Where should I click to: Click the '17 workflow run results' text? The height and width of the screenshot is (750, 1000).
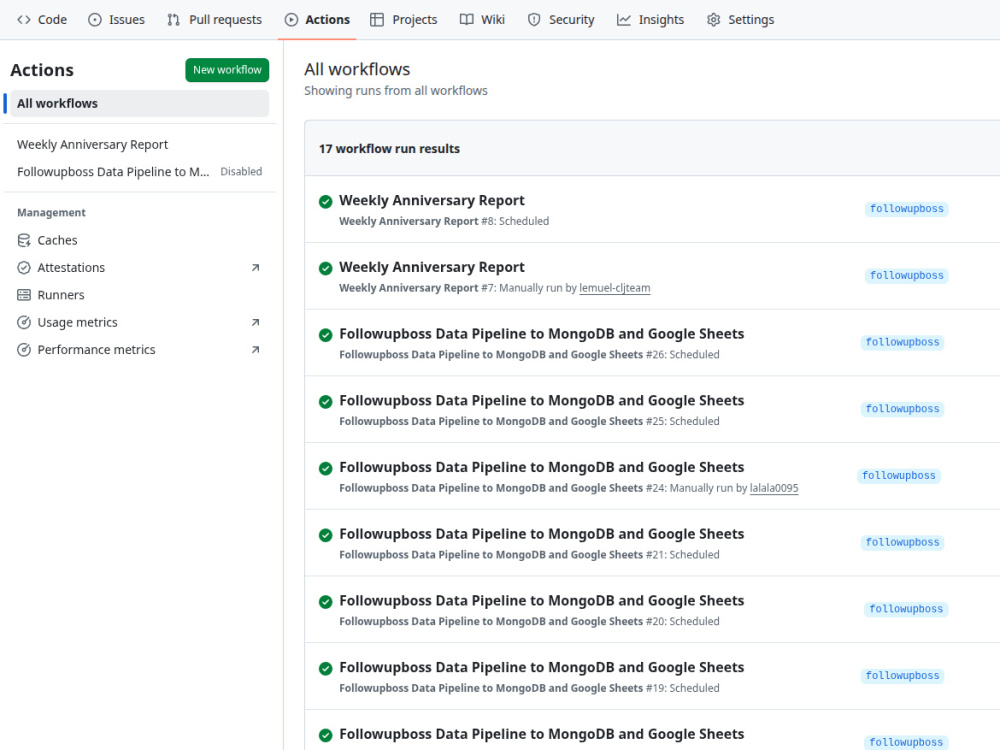click(x=389, y=149)
